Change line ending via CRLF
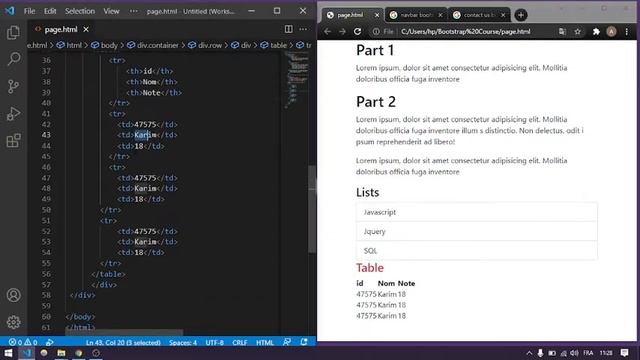The height and width of the screenshot is (360, 640). [x=240, y=342]
